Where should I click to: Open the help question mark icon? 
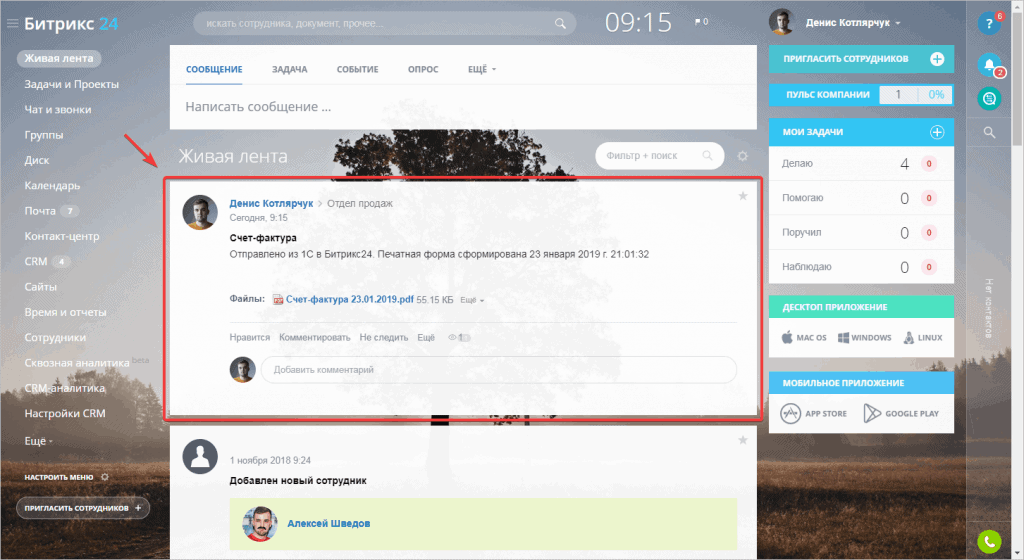[989, 24]
